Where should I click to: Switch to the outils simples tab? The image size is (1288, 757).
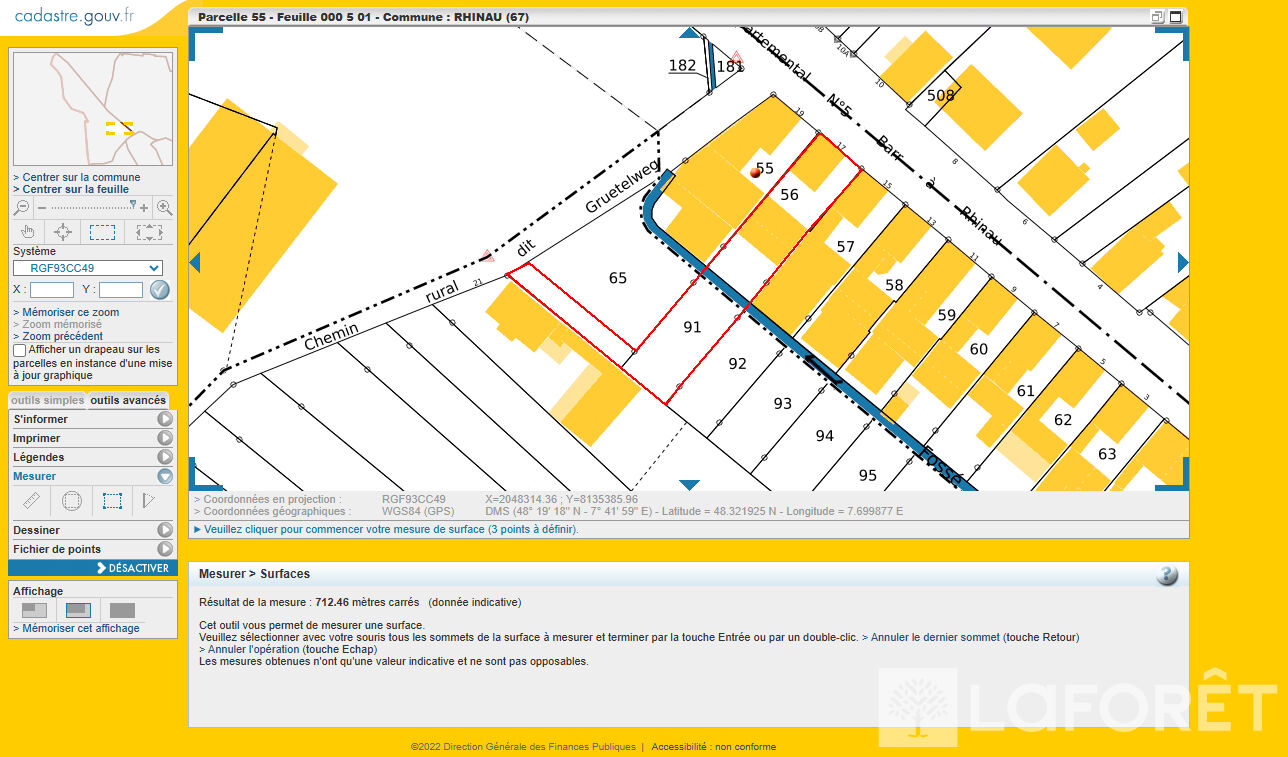(x=47, y=400)
